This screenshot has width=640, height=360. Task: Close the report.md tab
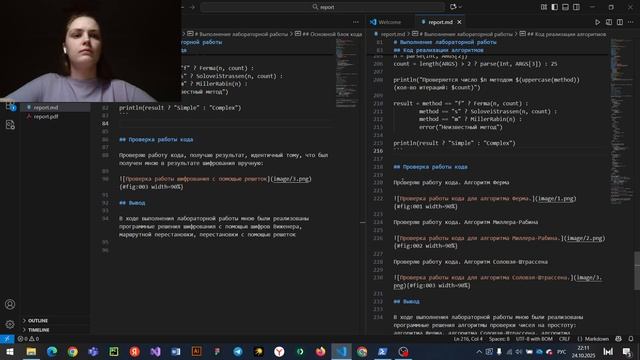tap(460, 22)
